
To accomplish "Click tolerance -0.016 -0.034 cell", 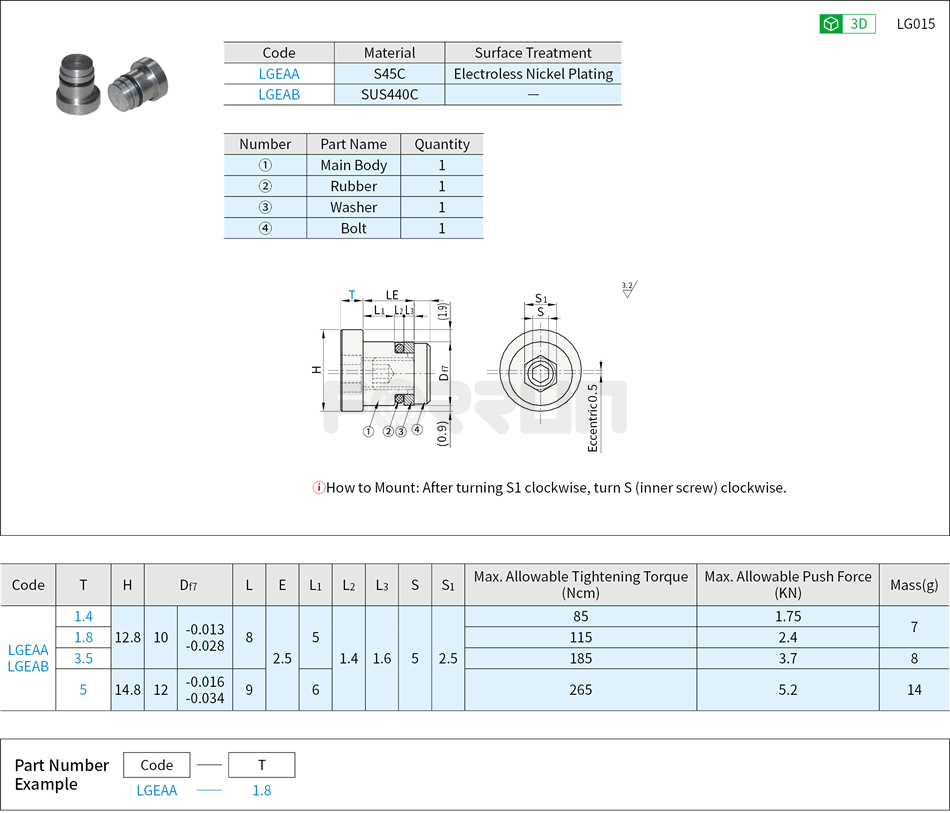I will [205, 690].
